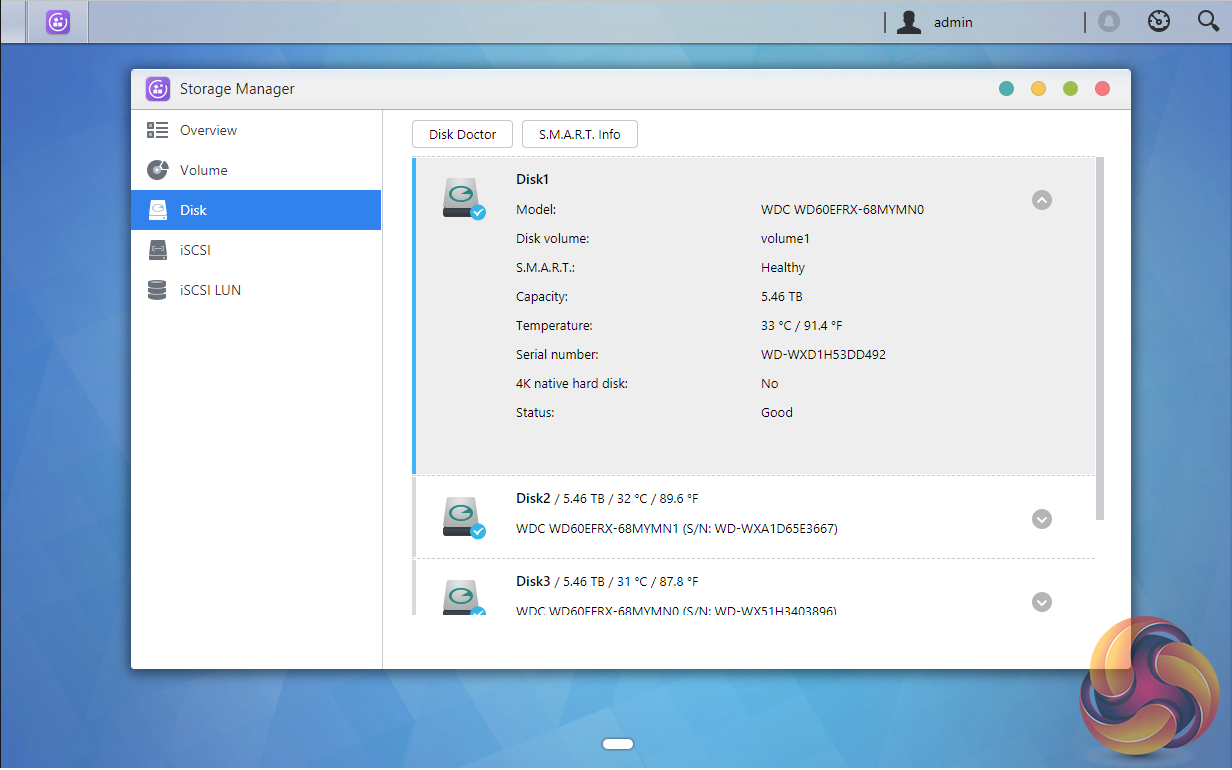The height and width of the screenshot is (770, 1232).
Task: Select the iSCSI sidebar item
Action: click(x=195, y=250)
